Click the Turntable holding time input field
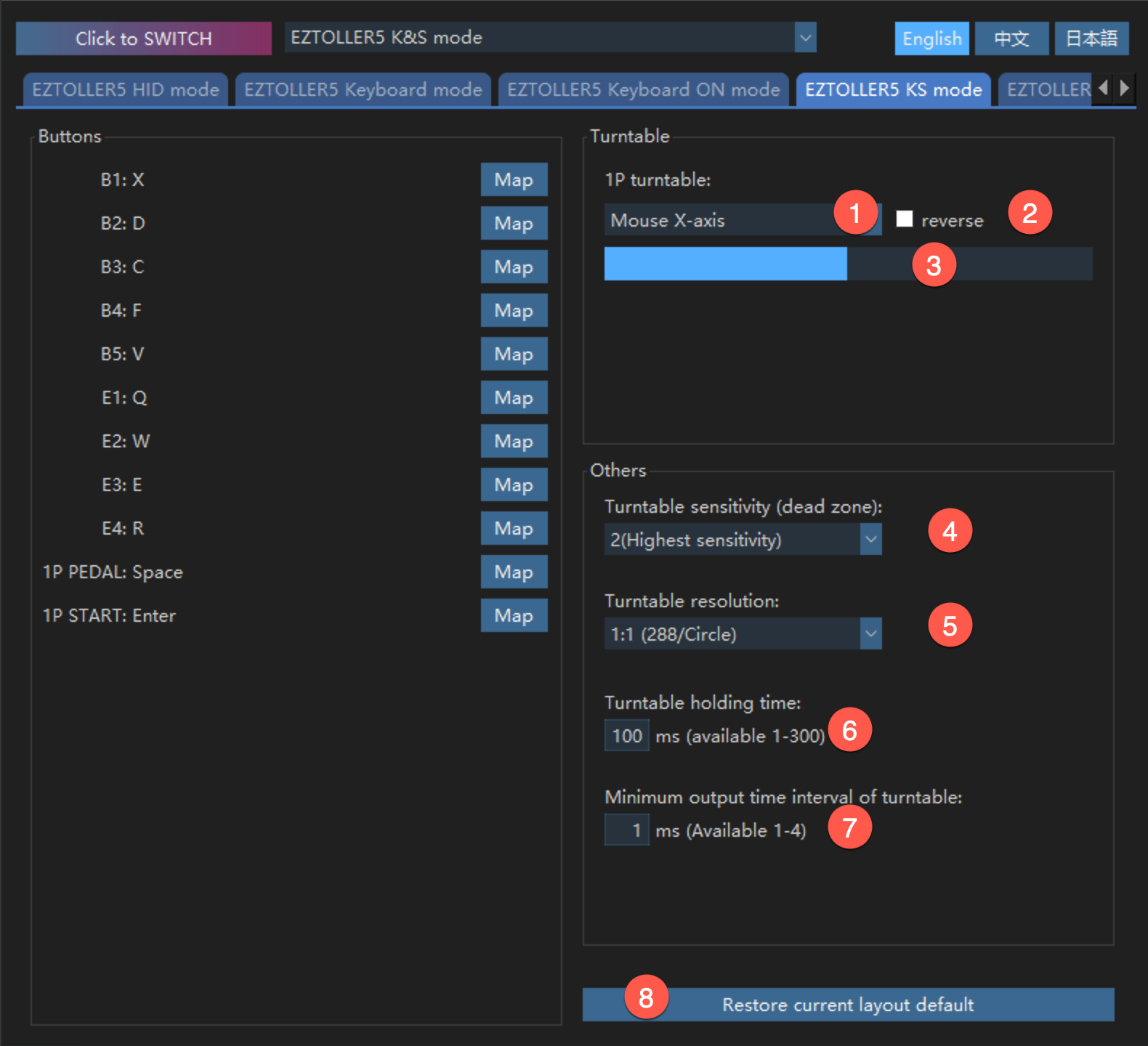1148x1046 pixels. [x=626, y=735]
